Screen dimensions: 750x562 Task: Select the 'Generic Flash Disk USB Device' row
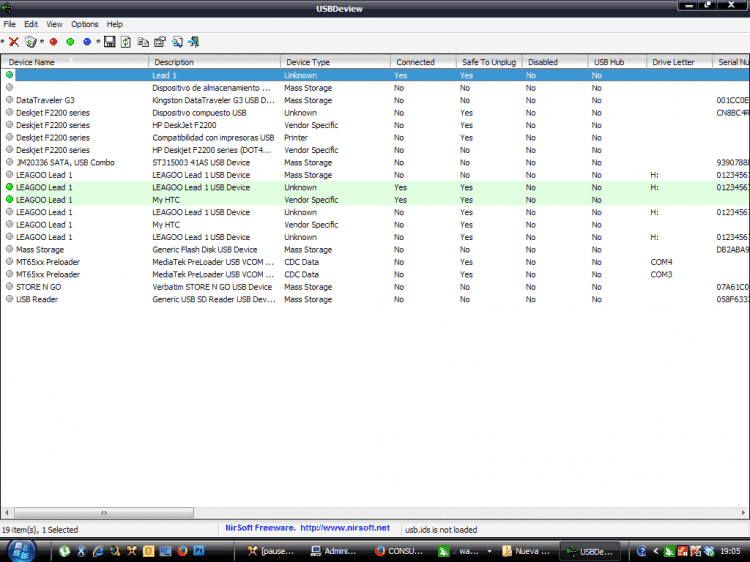pyautogui.click(x=375, y=249)
